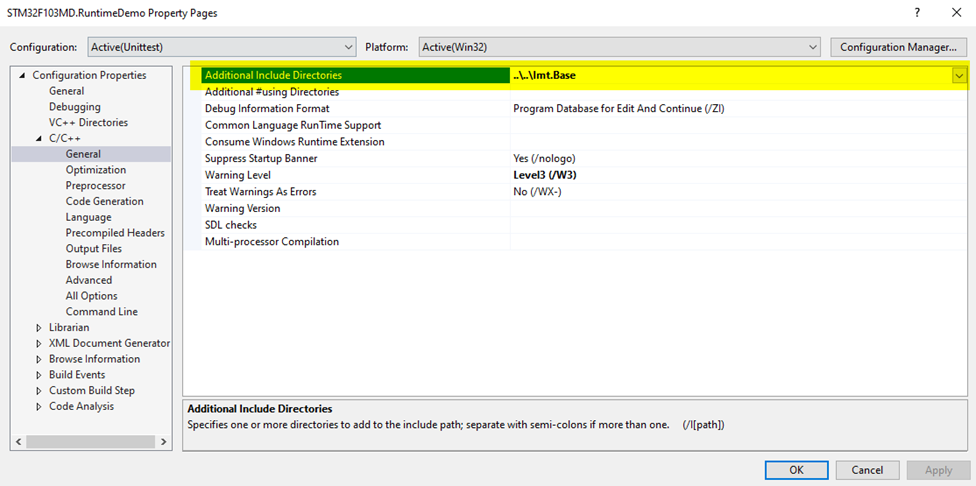Expand the Code Analysis node
Viewport: 976px width, 486px height.
39,406
